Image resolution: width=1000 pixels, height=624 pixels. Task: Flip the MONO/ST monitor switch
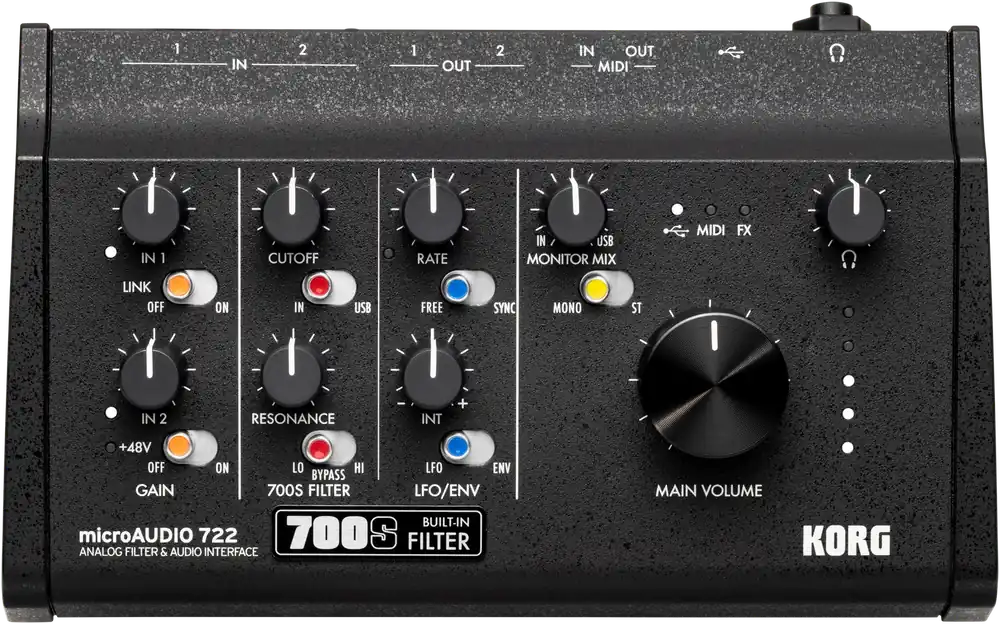[x=607, y=289]
